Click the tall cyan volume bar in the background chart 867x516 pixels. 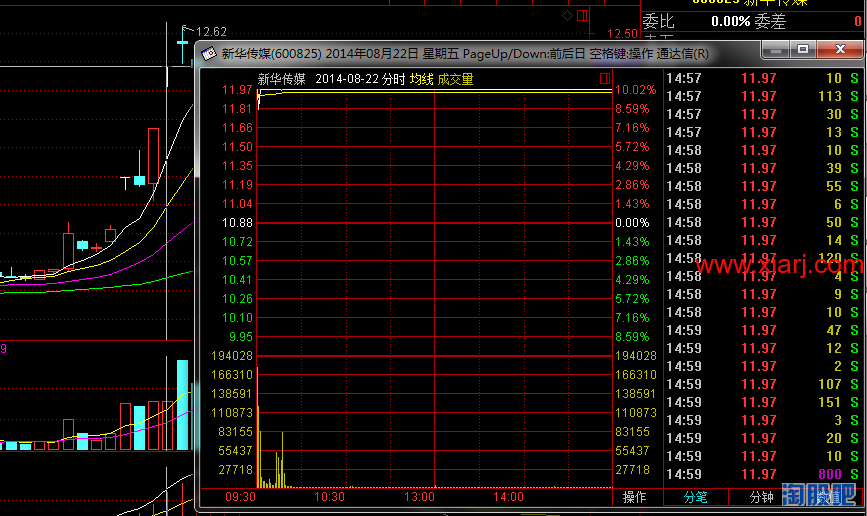tap(182, 405)
